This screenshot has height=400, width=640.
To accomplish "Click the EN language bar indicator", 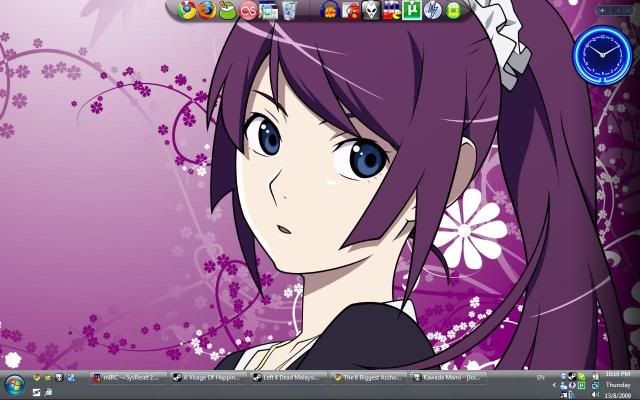I will coord(540,378).
